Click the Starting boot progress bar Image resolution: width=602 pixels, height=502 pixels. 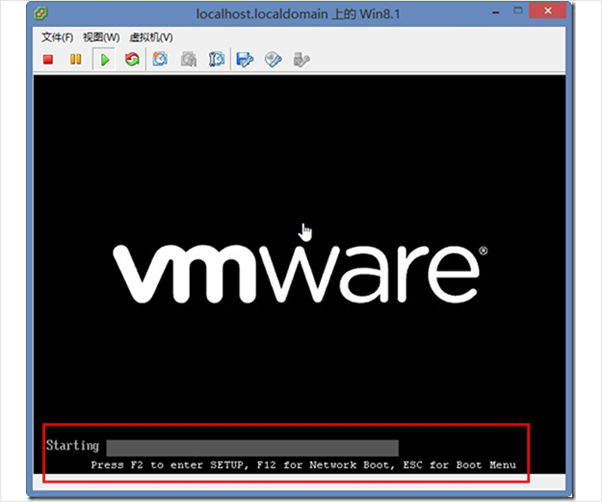click(x=253, y=447)
